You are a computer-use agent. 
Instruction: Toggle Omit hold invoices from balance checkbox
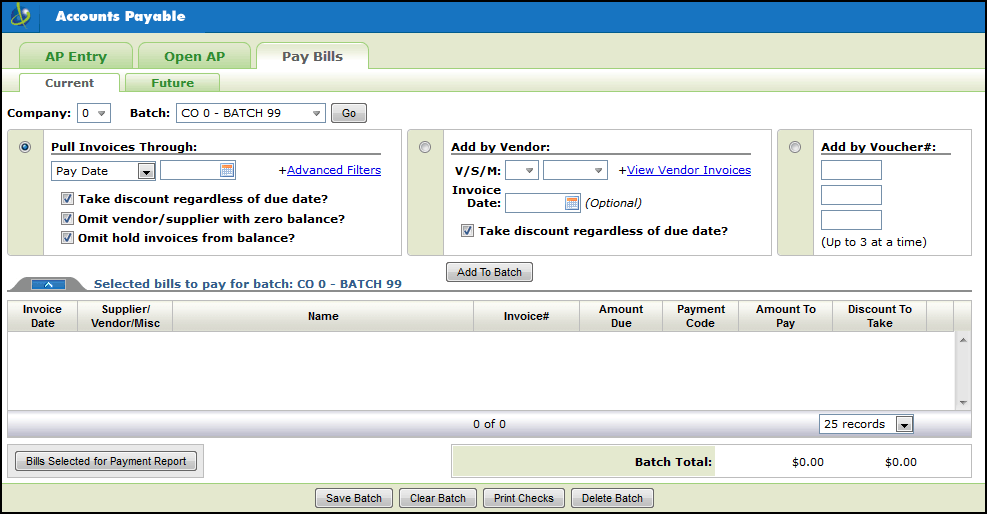(x=68, y=238)
